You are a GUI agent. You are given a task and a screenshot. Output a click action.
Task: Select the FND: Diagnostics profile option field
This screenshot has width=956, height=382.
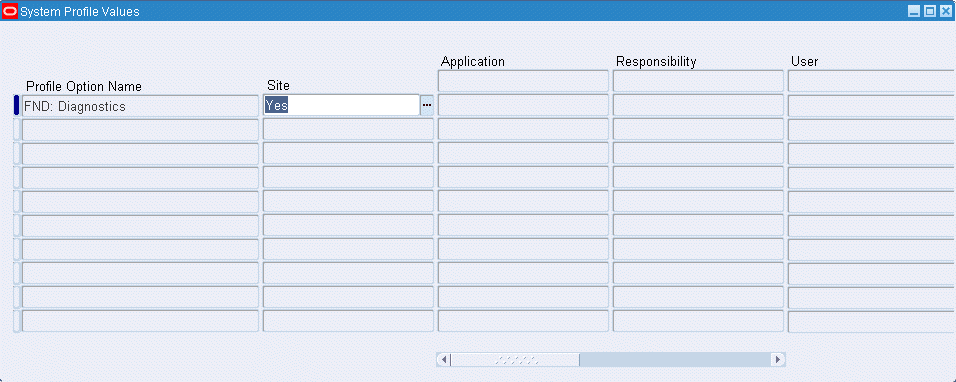click(140, 106)
